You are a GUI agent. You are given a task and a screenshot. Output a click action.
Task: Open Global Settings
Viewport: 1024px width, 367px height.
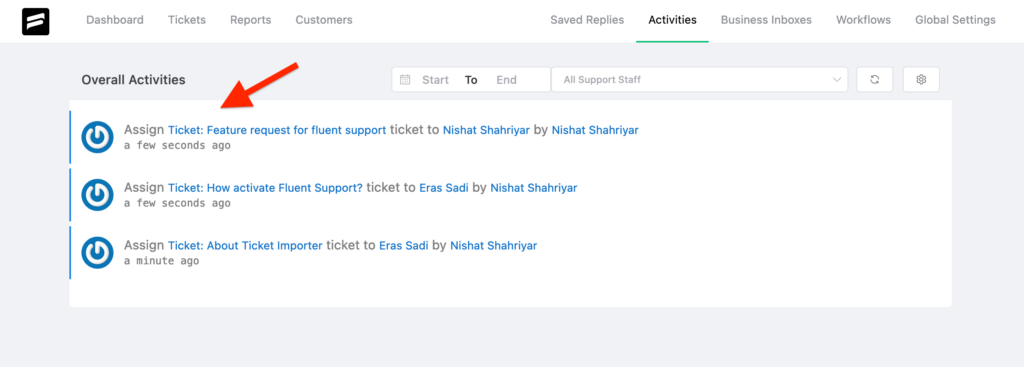point(955,20)
